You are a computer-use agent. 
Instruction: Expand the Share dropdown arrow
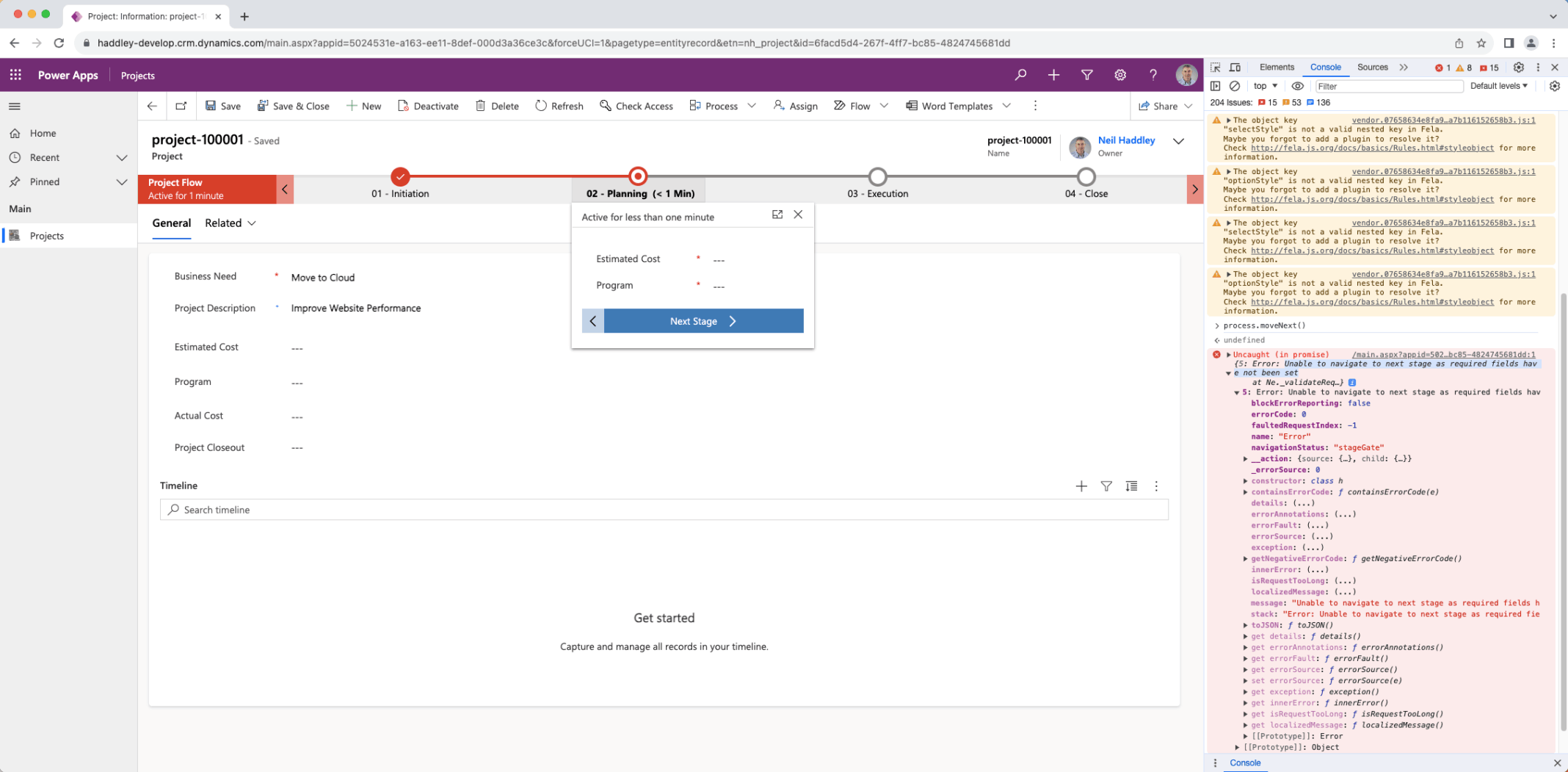tap(1188, 106)
